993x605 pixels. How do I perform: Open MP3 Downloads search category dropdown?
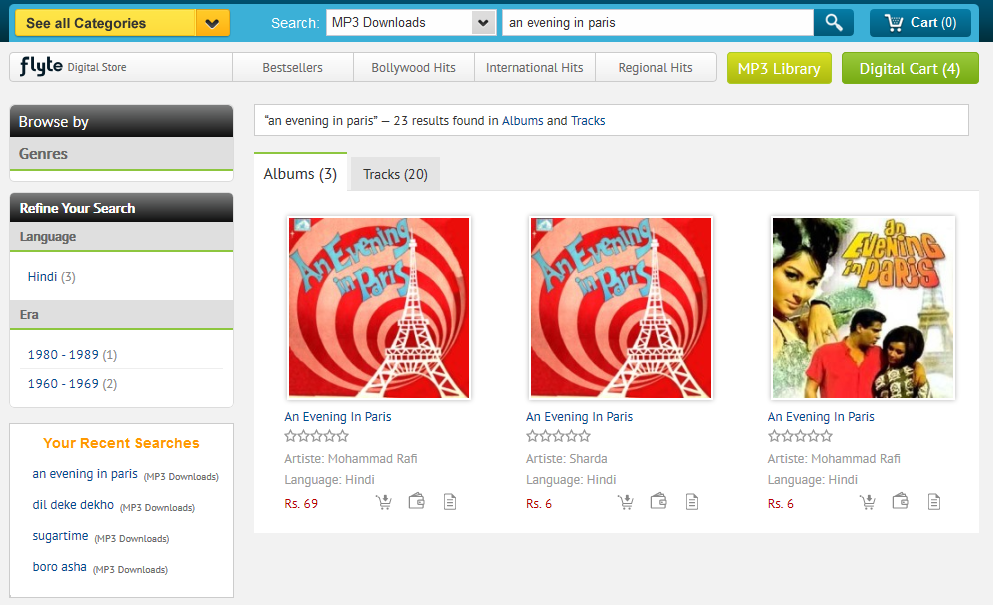point(411,23)
